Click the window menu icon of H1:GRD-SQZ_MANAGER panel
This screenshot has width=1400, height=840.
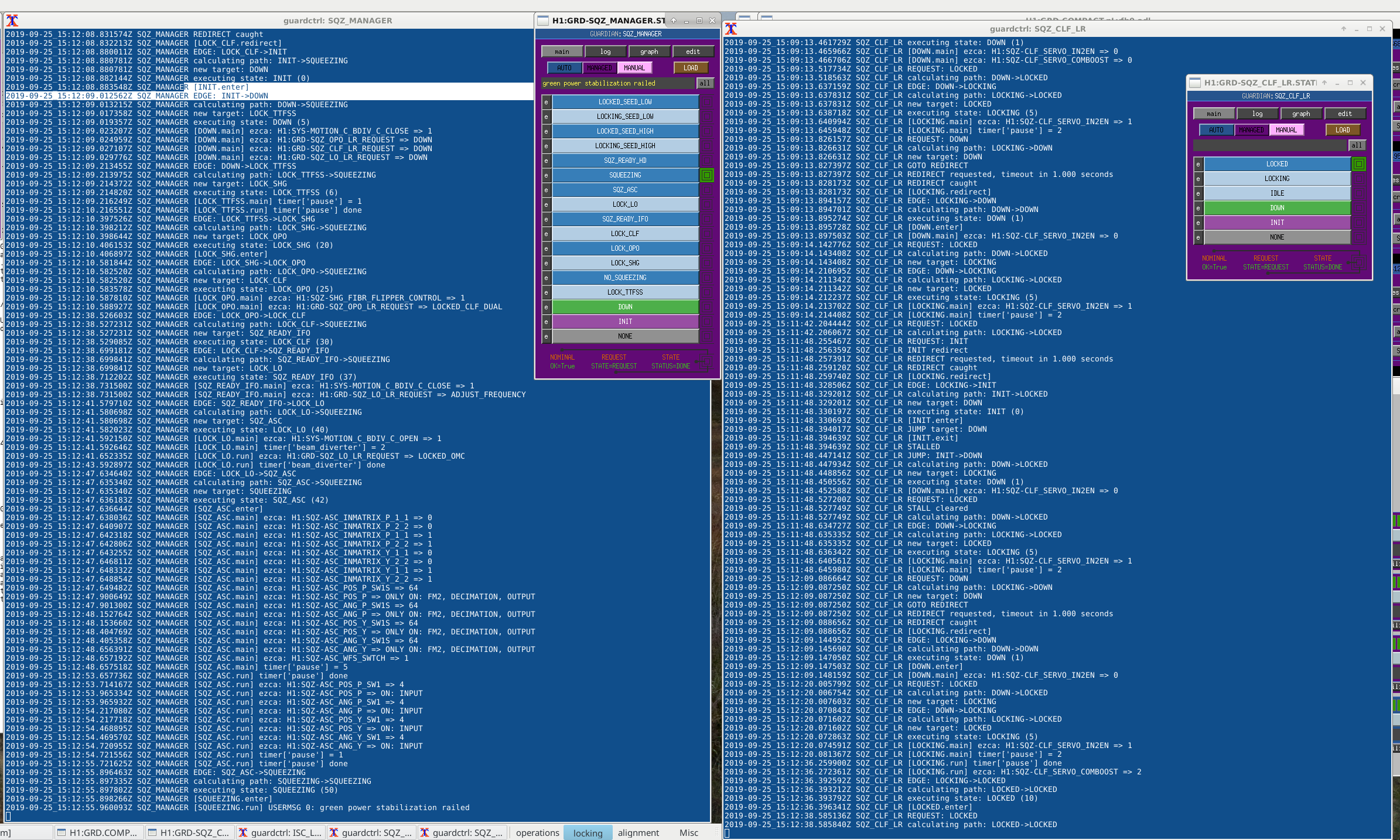tap(543, 21)
